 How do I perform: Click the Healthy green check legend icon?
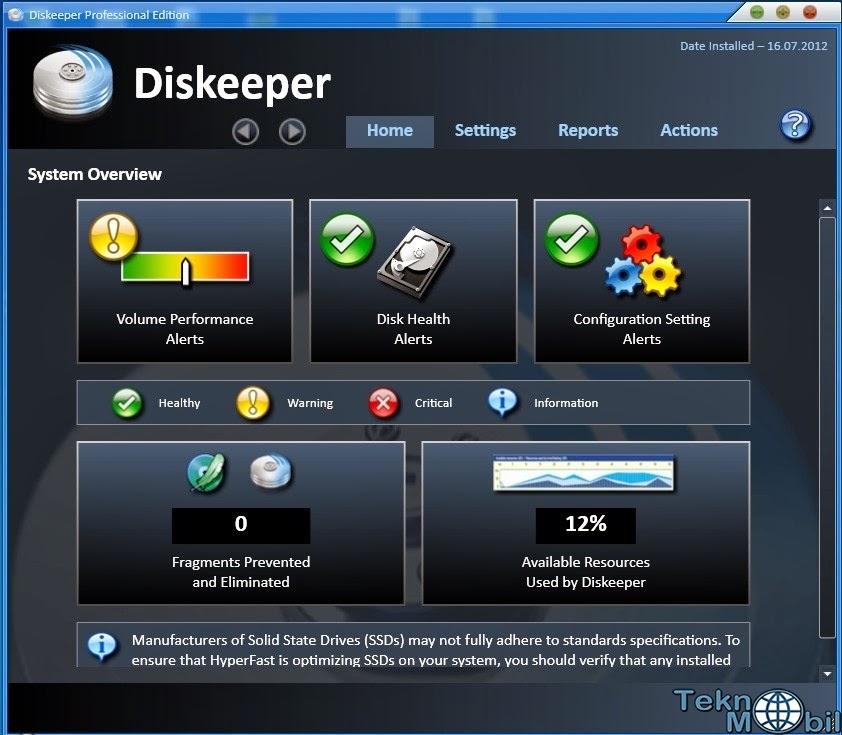[x=127, y=403]
